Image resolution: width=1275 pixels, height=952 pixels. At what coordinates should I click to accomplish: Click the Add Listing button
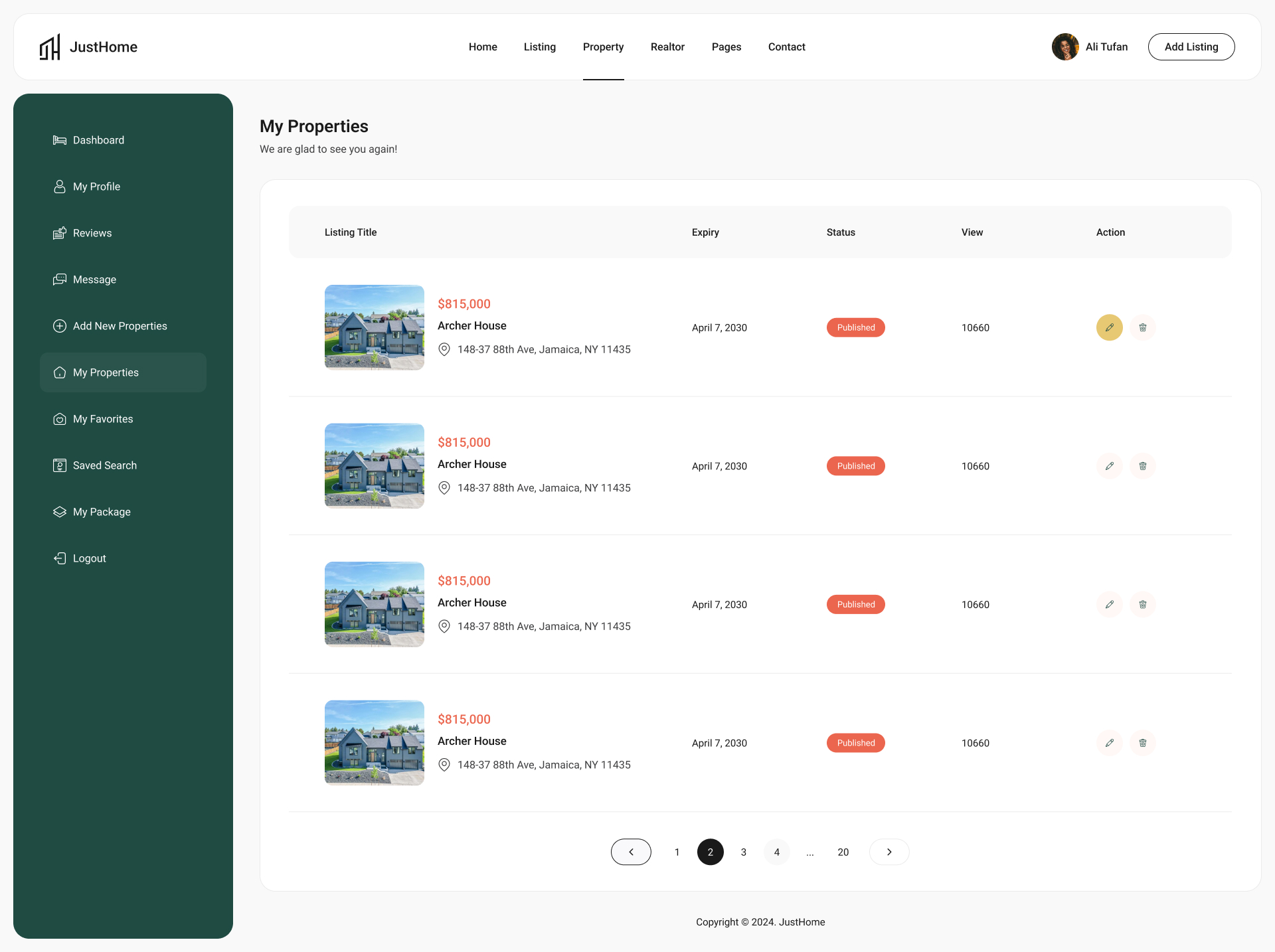click(x=1191, y=46)
